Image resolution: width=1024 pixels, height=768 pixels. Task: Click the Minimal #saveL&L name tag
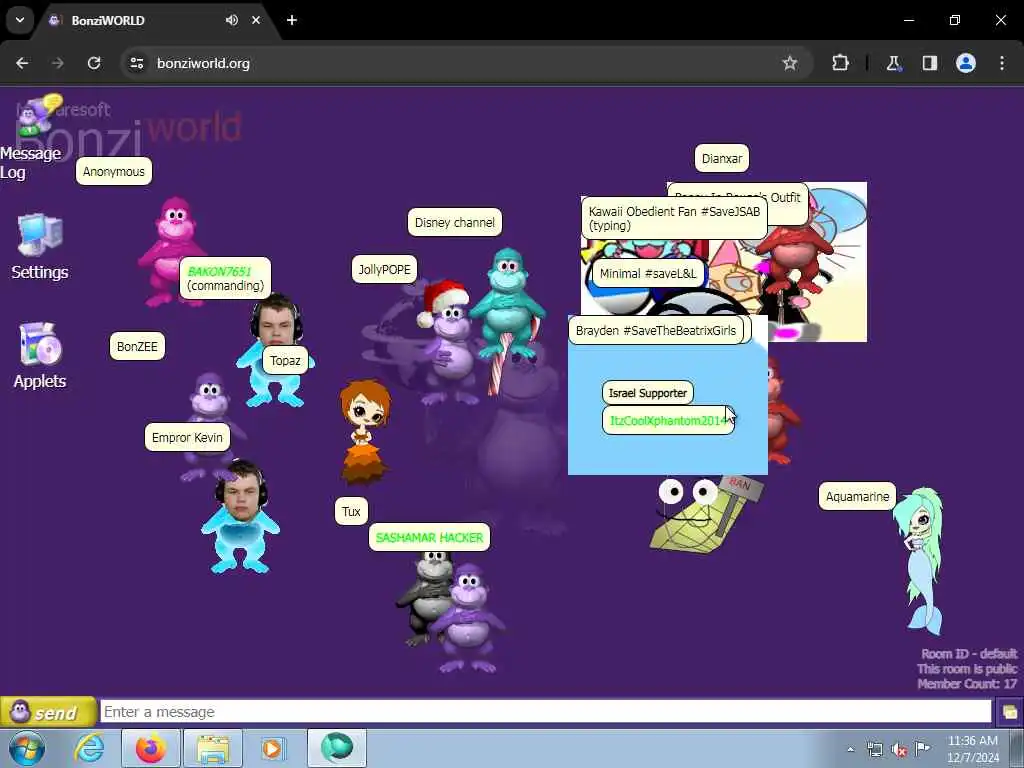648,274
